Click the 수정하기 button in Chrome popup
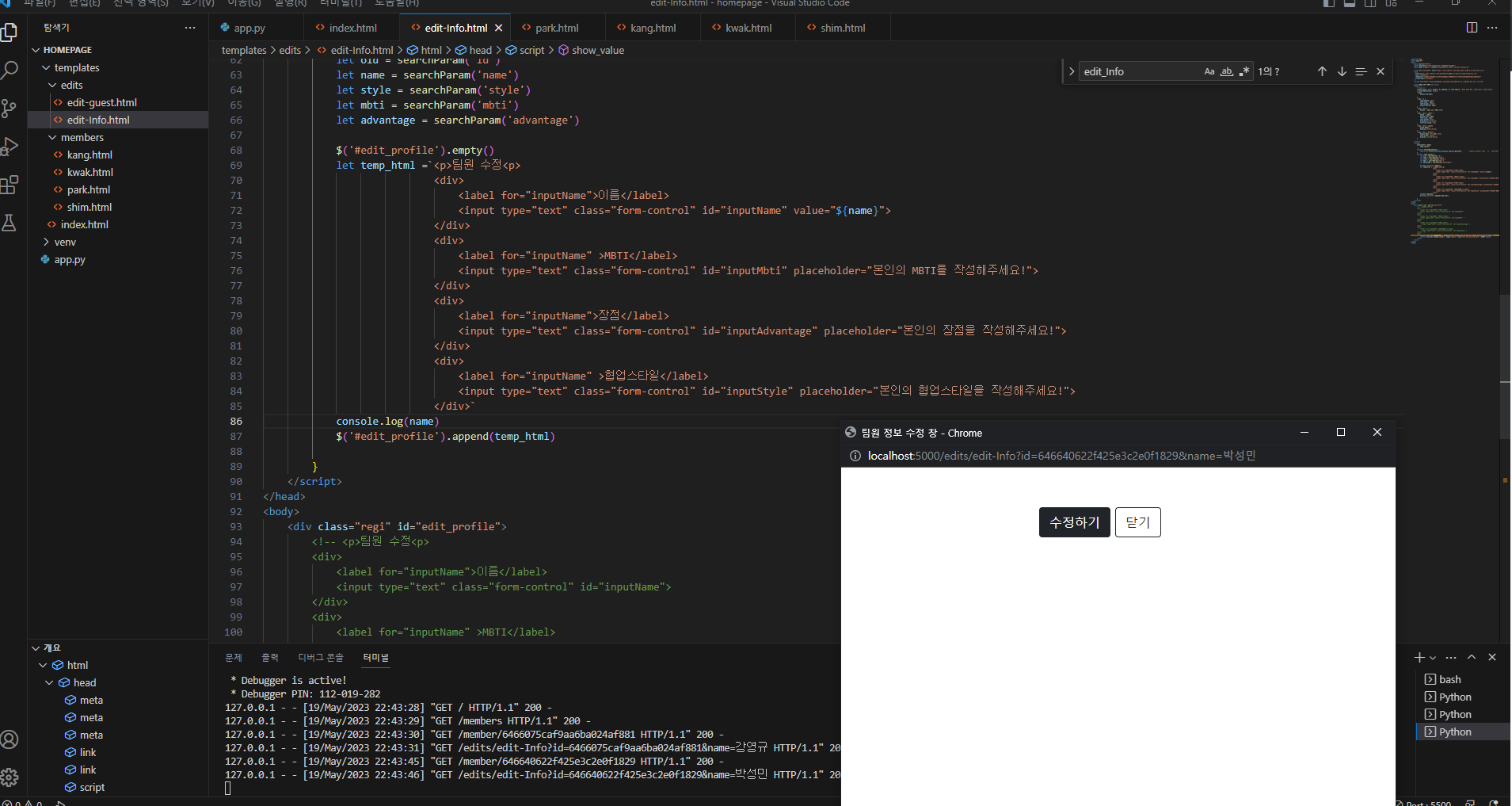Viewport: 1512px width, 806px height. (x=1074, y=522)
